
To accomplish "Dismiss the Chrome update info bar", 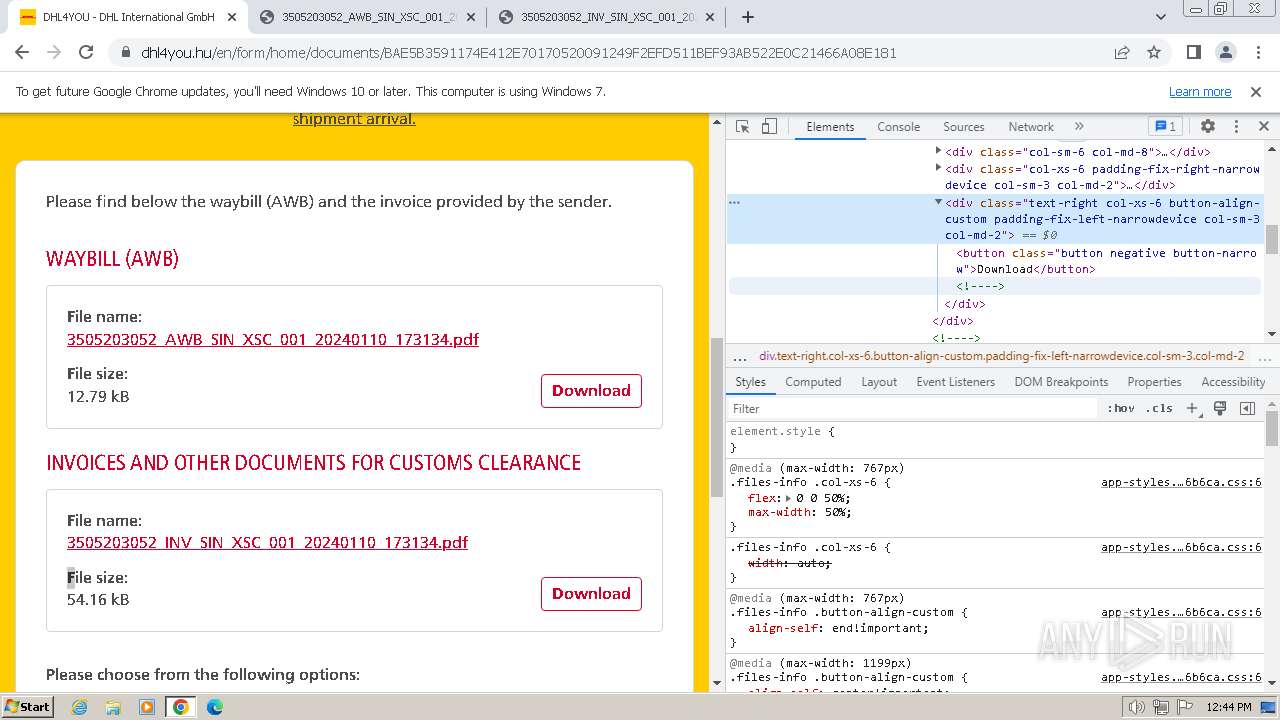I will coord(1256,91).
